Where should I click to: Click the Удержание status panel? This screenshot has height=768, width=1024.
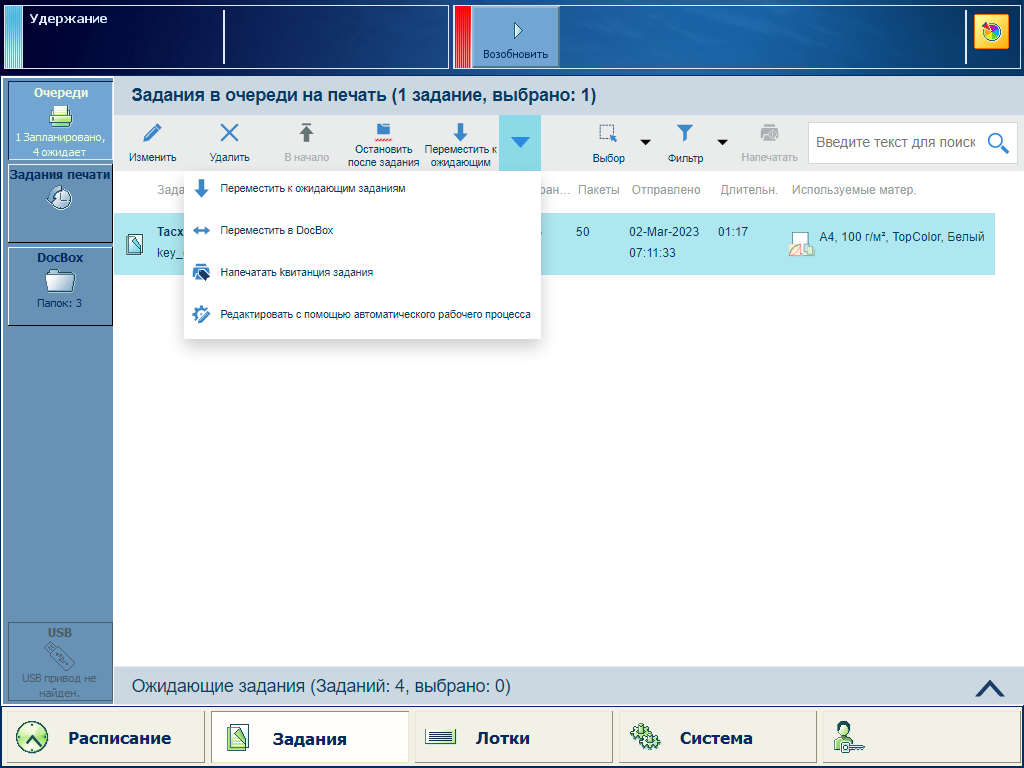coord(227,37)
